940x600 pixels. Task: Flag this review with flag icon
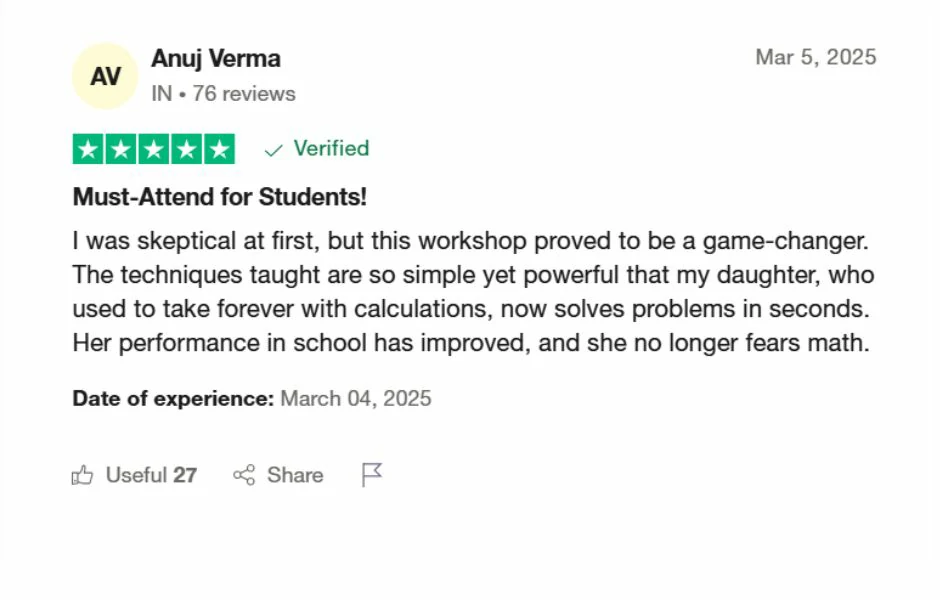[x=372, y=475]
